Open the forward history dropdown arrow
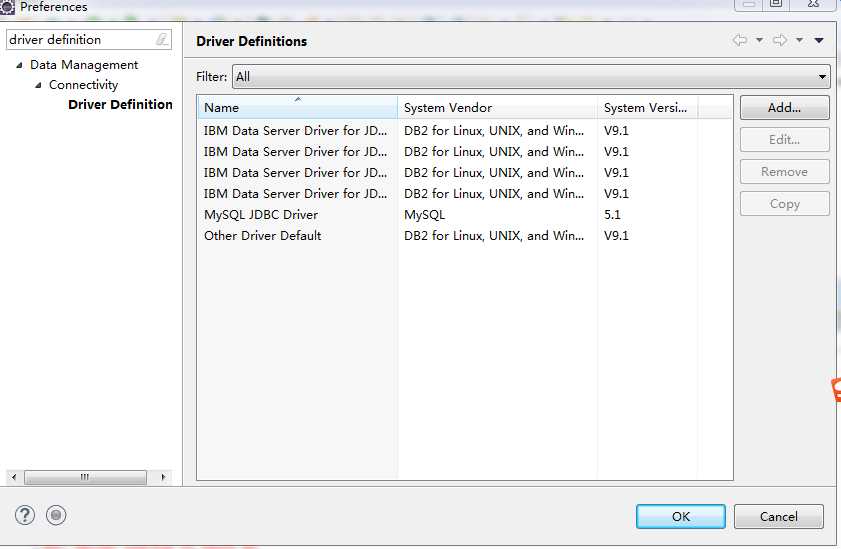This screenshot has height=549, width=841. click(x=799, y=40)
